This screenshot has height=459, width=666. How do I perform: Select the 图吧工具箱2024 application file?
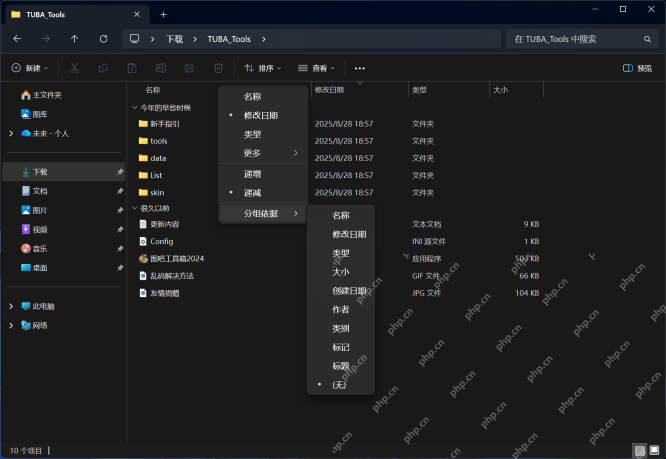(177, 259)
